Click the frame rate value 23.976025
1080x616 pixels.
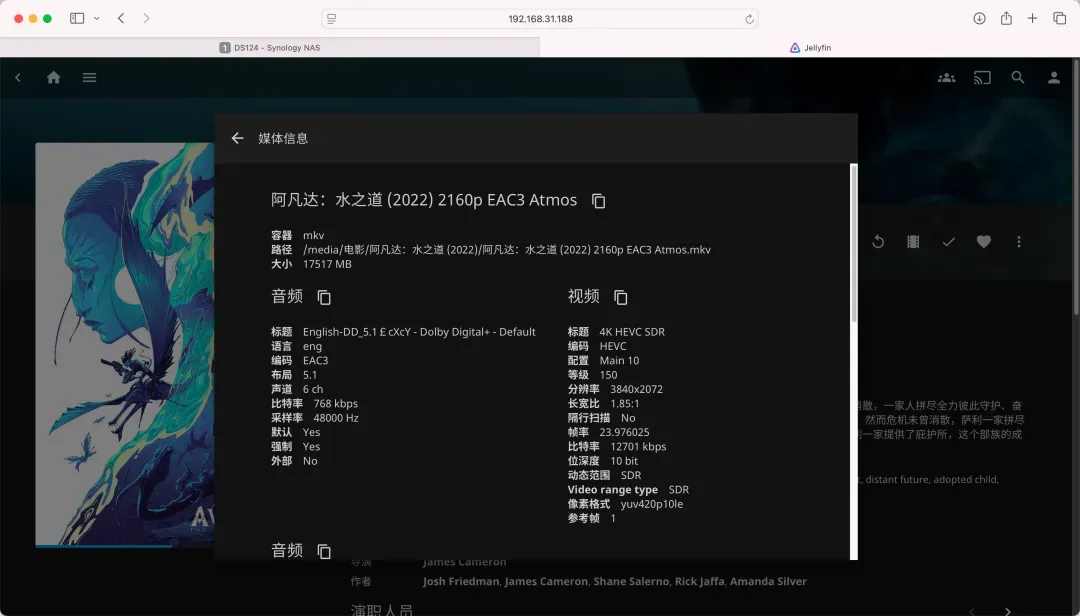coord(624,433)
